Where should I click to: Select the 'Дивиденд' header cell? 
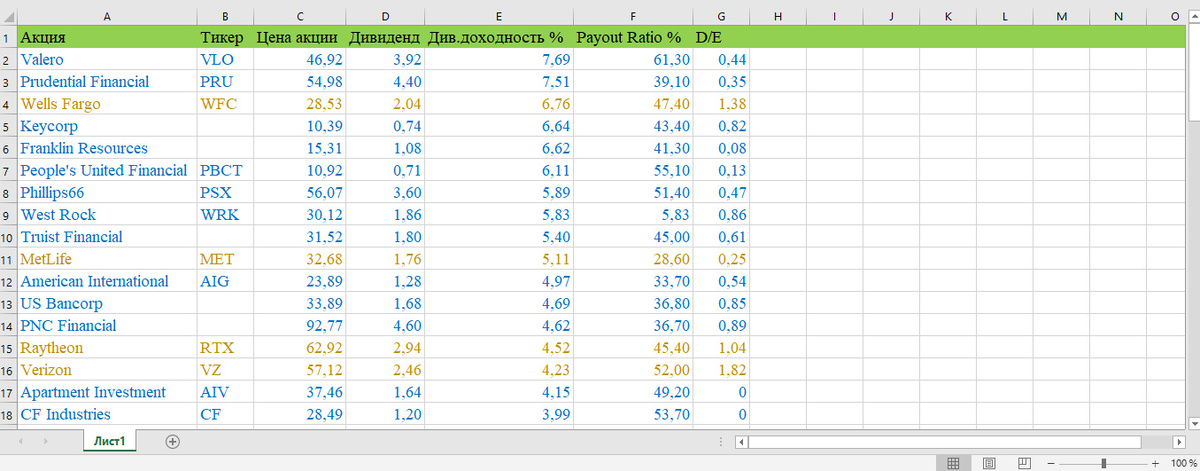(x=385, y=37)
